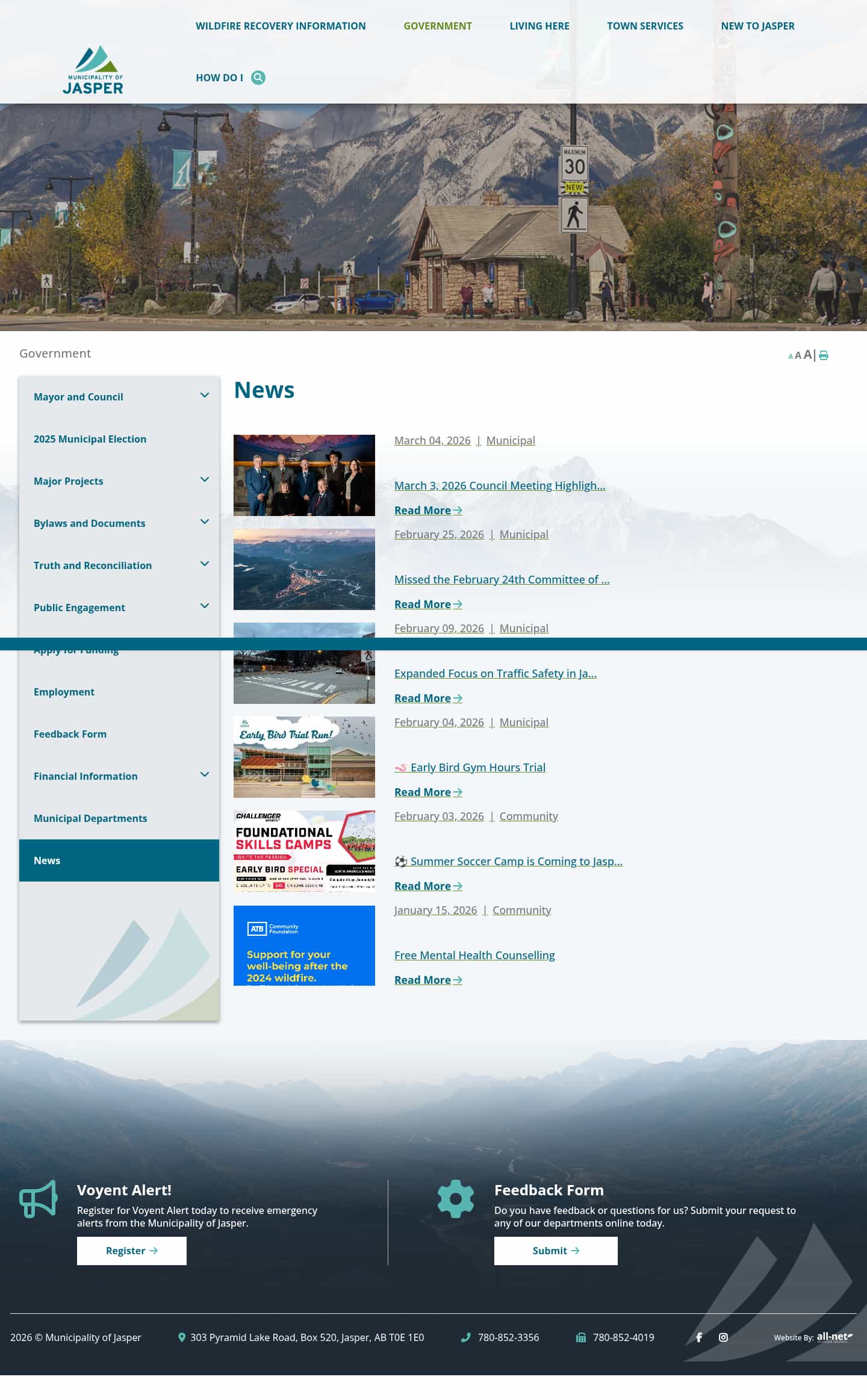Select the largest font size A

coord(807,355)
